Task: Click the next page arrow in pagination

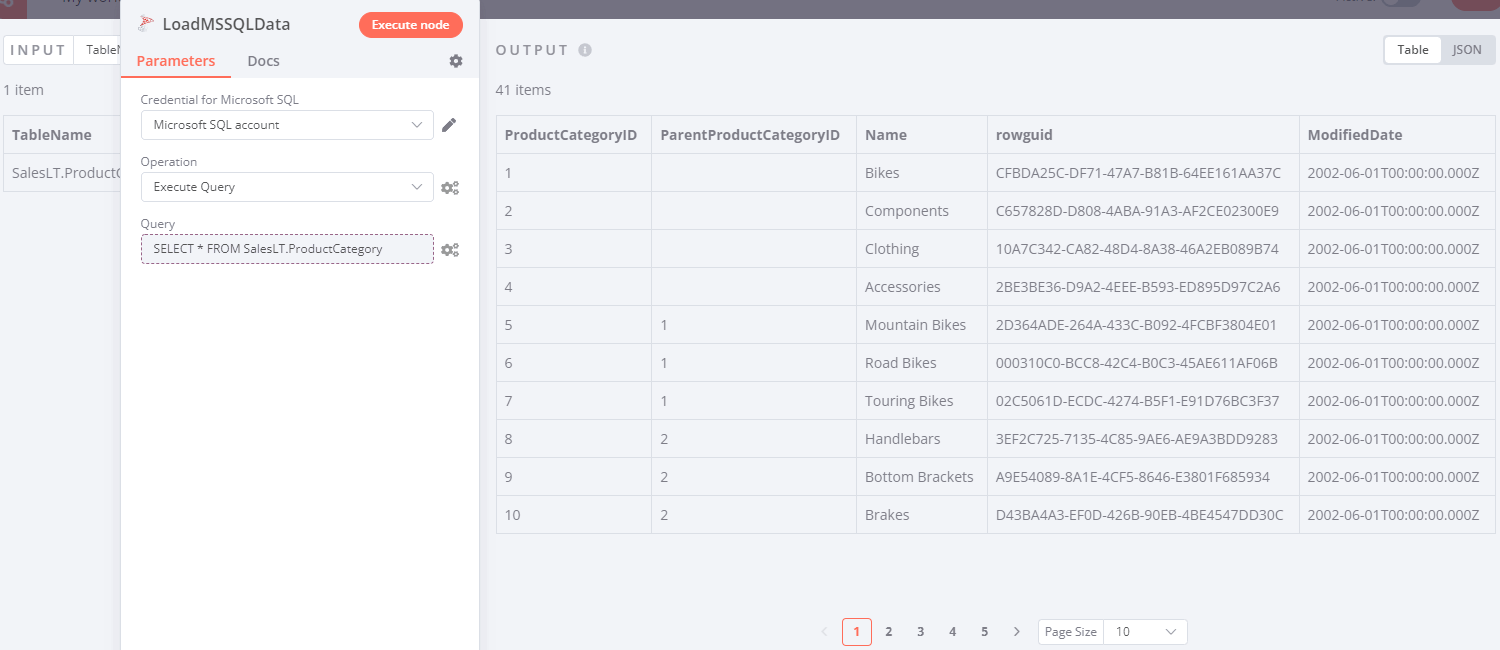Action: pyautogui.click(x=1016, y=631)
